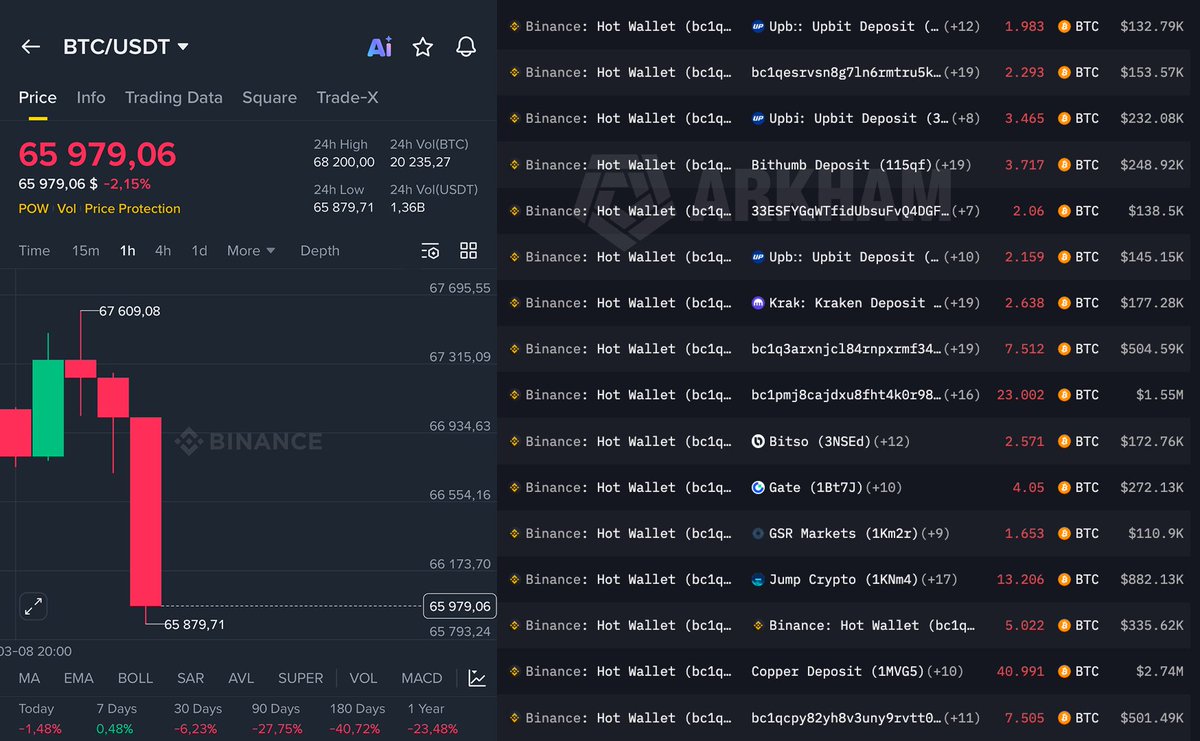Expand the More timeframes dropdown
The height and width of the screenshot is (741, 1200).
[x=251, y=251]
